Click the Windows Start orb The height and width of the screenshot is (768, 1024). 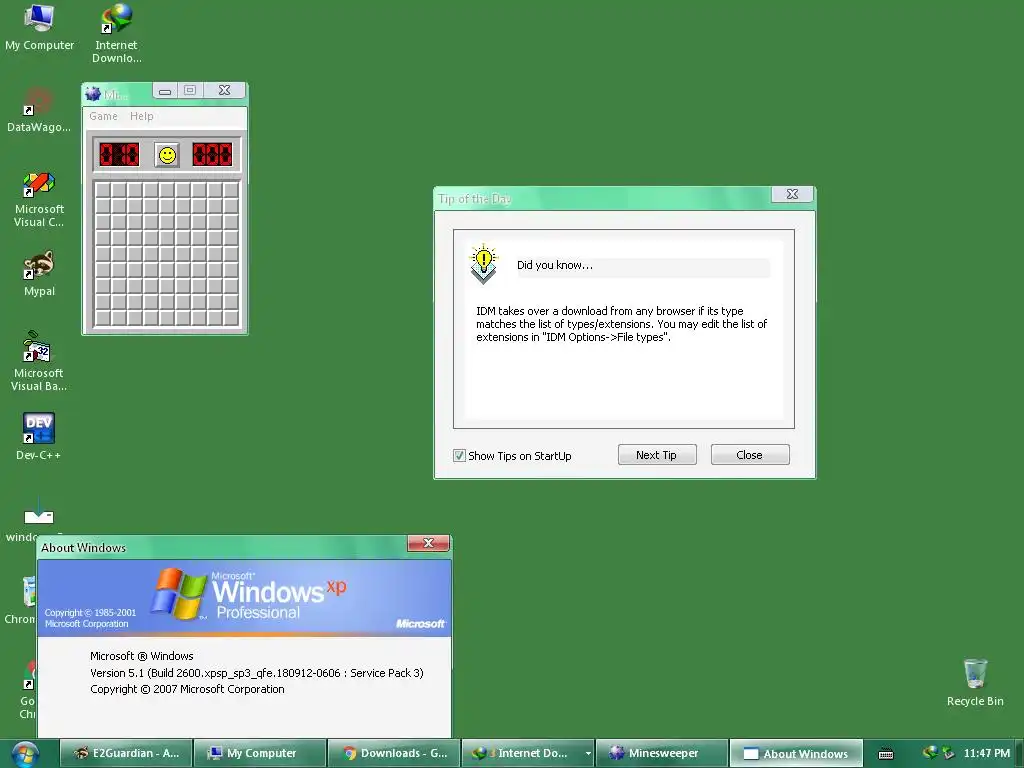25,754
